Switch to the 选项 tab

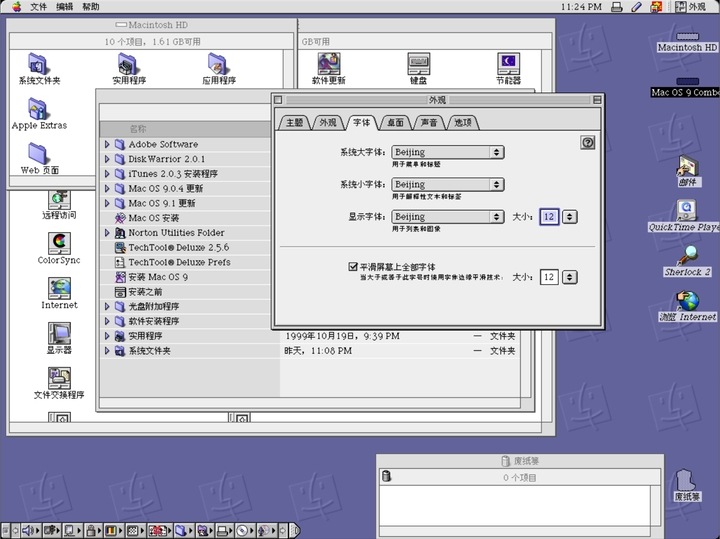pyautogui.click(x=463, y=123)
